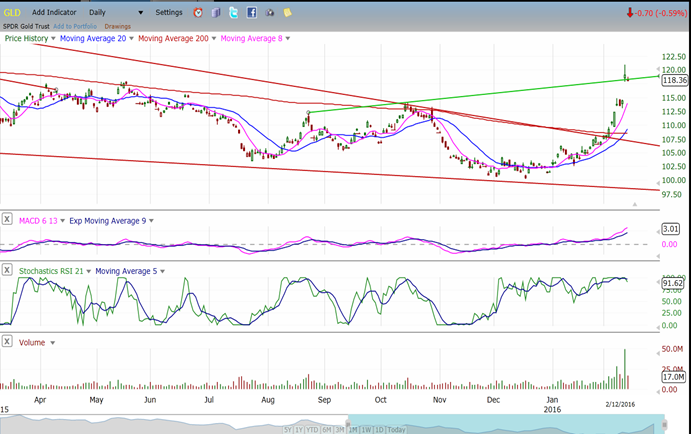Click the Add to Portfolio link
Viewport: 691px width, 434px height.
[73, 25]
